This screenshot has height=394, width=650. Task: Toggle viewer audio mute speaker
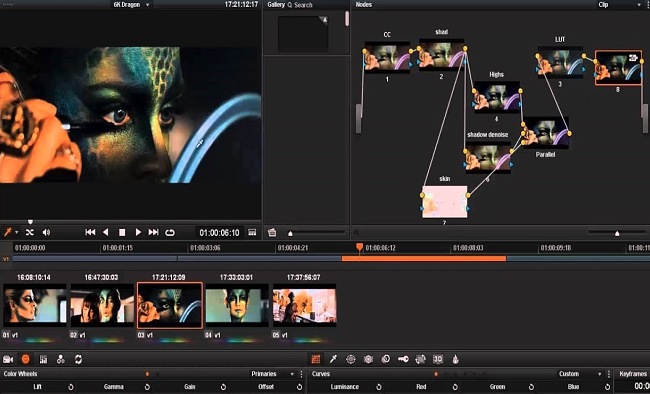[x=46, y=232]
